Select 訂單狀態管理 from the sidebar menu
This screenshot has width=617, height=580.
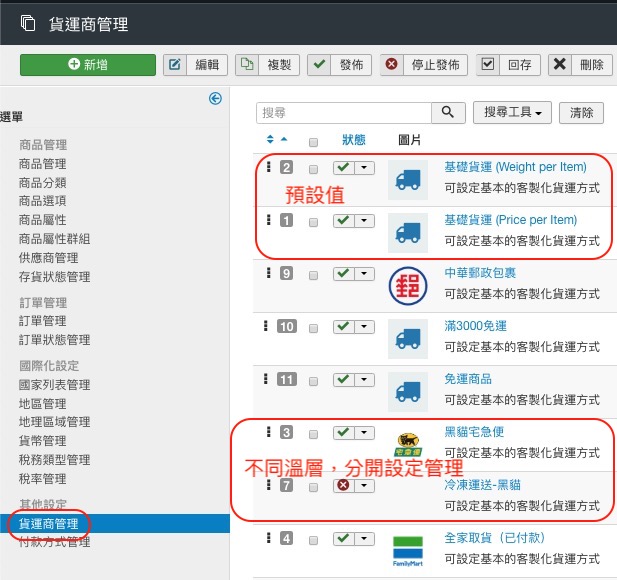click(55, 340)
